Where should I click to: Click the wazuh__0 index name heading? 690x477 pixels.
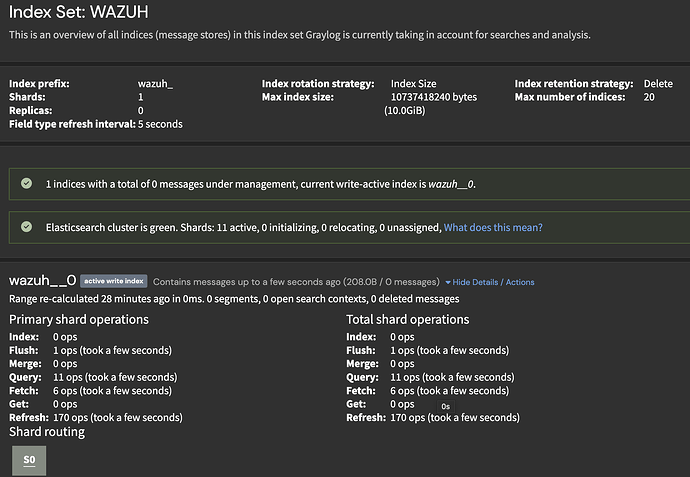43,281
